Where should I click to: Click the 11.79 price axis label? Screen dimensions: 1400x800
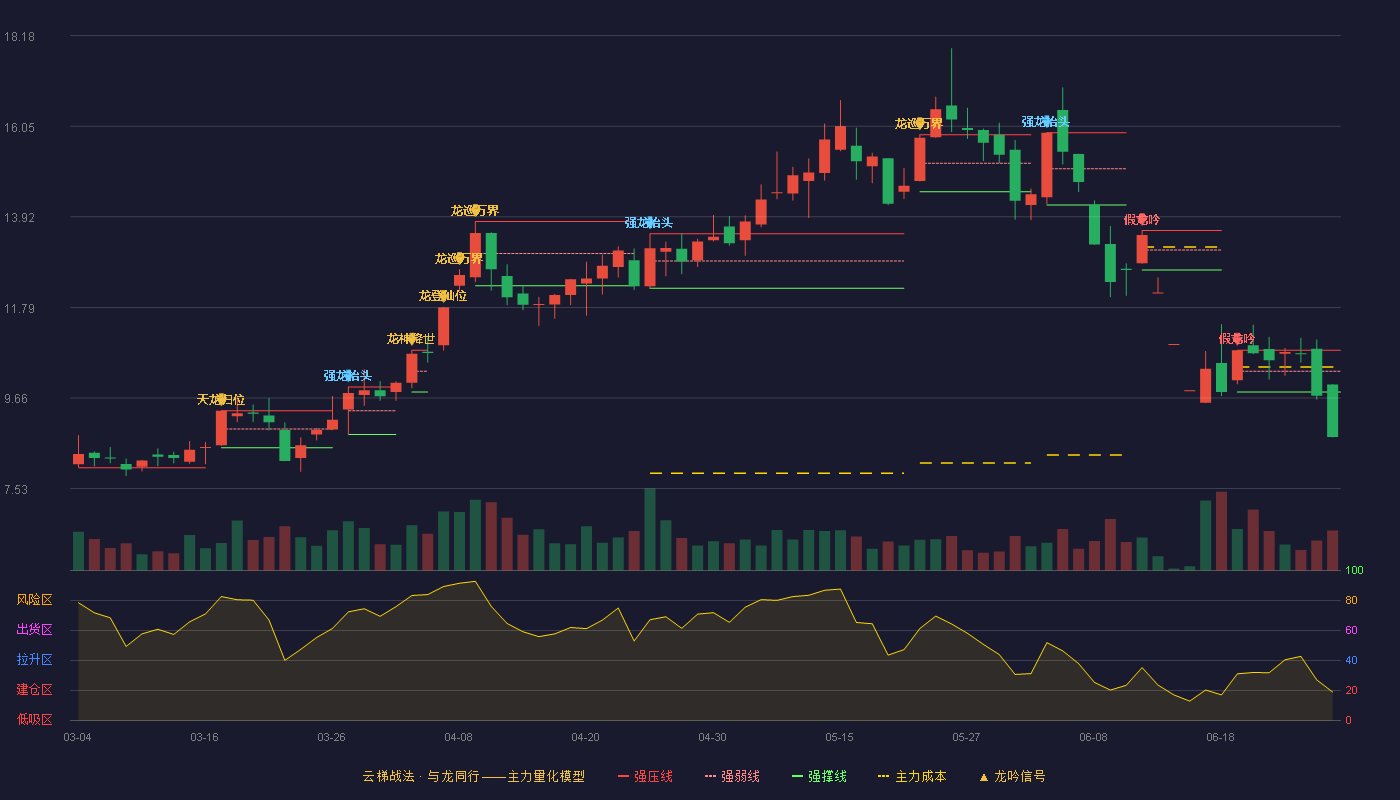pos(19,309)
